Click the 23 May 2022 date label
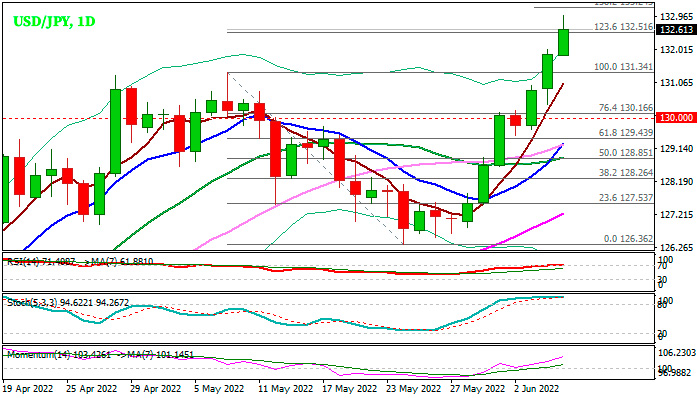Screen dimensions: 698x398 click(414, 389)
